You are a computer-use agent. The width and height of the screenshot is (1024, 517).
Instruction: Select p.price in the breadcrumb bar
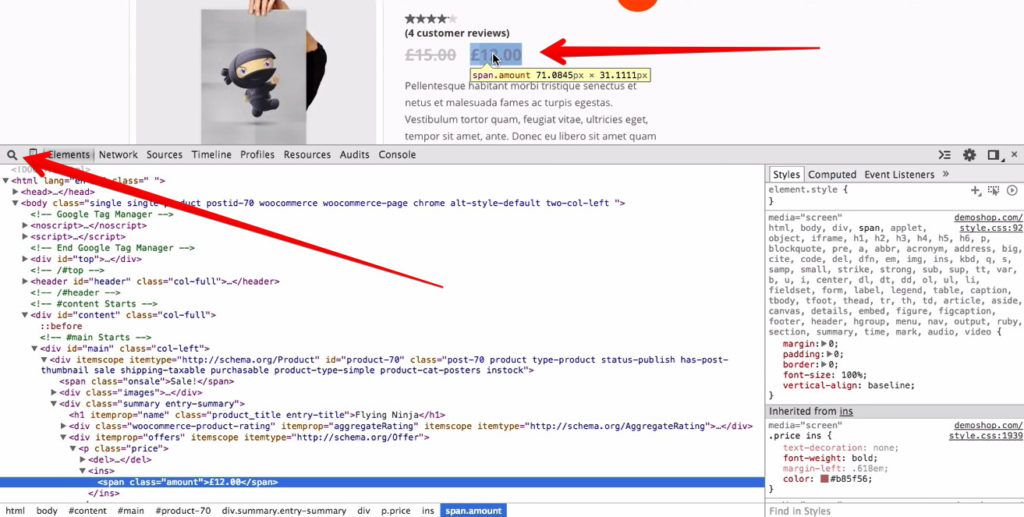tap(396, 510)
